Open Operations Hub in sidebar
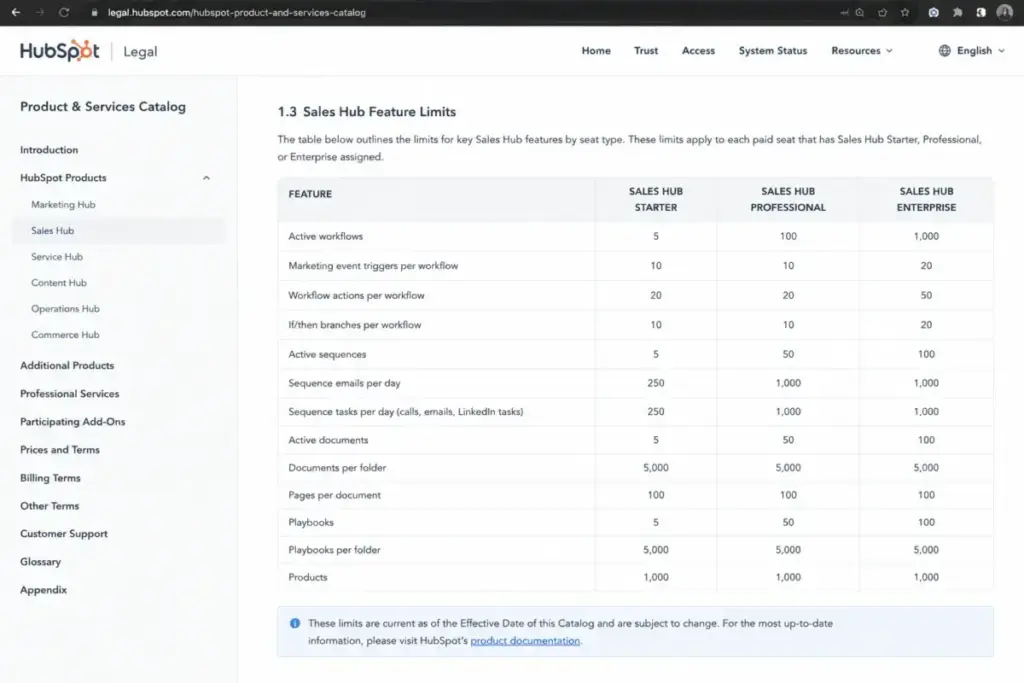The width and height of the screenshot is (1024, 683). pos(65,308)
